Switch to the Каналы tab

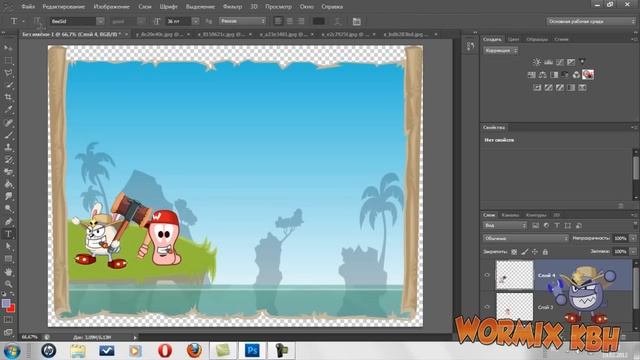(510, 215)
